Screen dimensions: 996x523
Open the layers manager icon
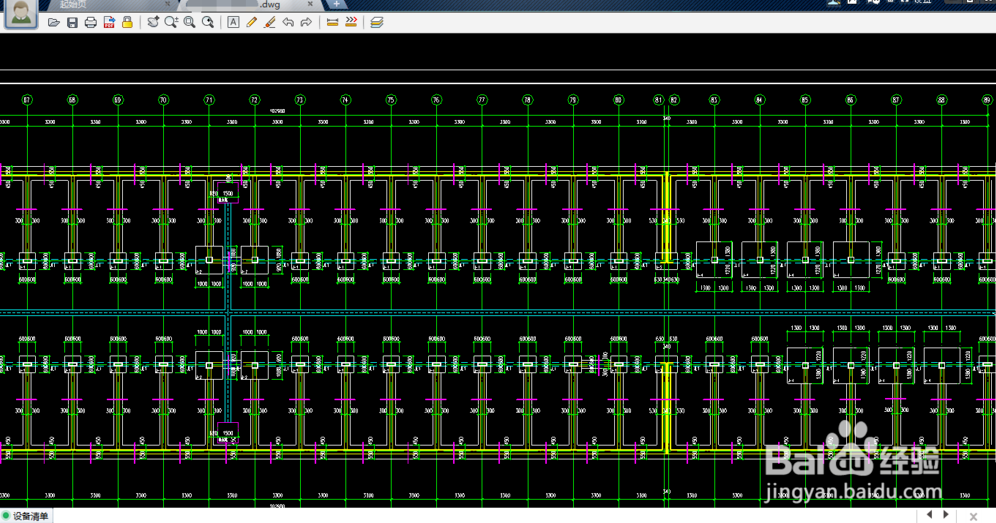[377, 22]
